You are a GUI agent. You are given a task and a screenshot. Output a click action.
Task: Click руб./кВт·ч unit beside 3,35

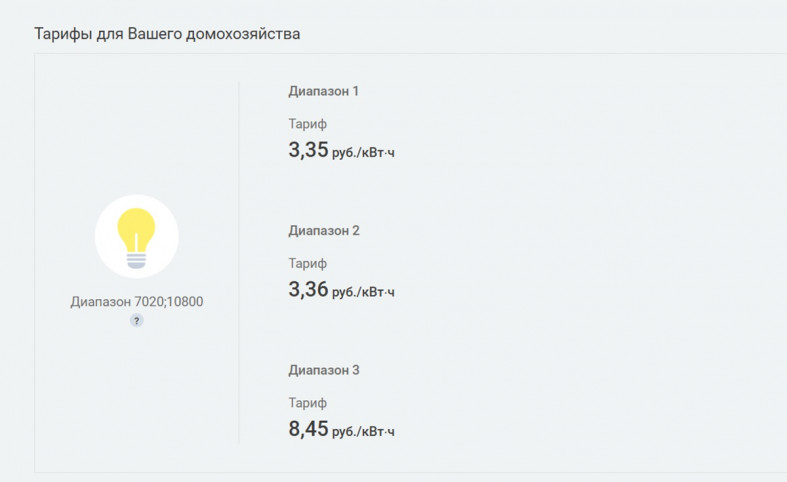tap(363, 153)
